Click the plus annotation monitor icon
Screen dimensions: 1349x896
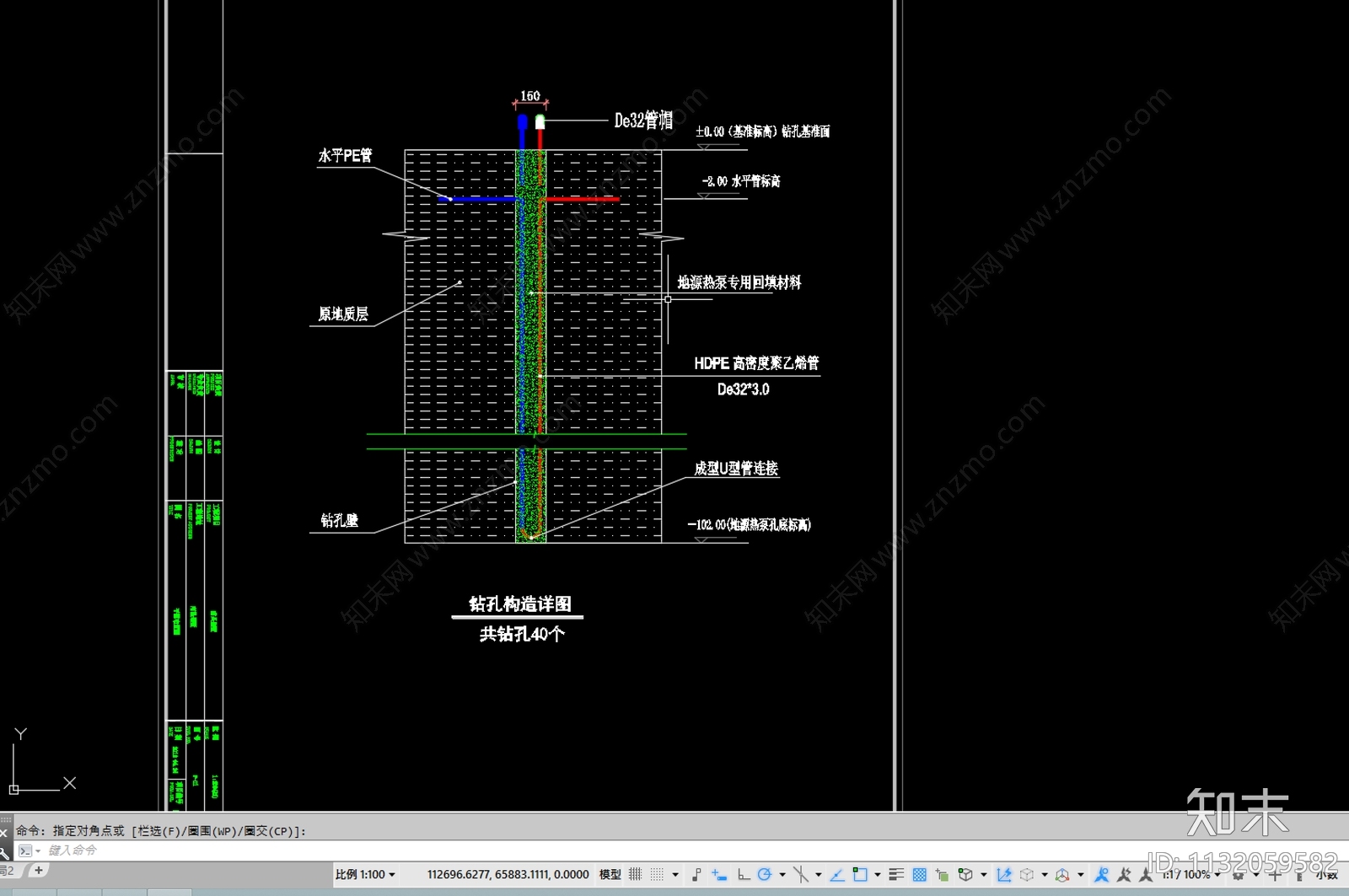click(x=1276, y=875)
